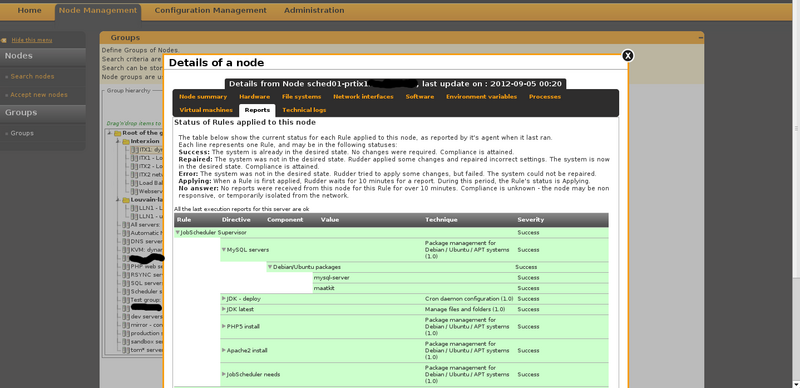Select the dev servers group icon
Screen dimensions: 800x388
point(126,317)
